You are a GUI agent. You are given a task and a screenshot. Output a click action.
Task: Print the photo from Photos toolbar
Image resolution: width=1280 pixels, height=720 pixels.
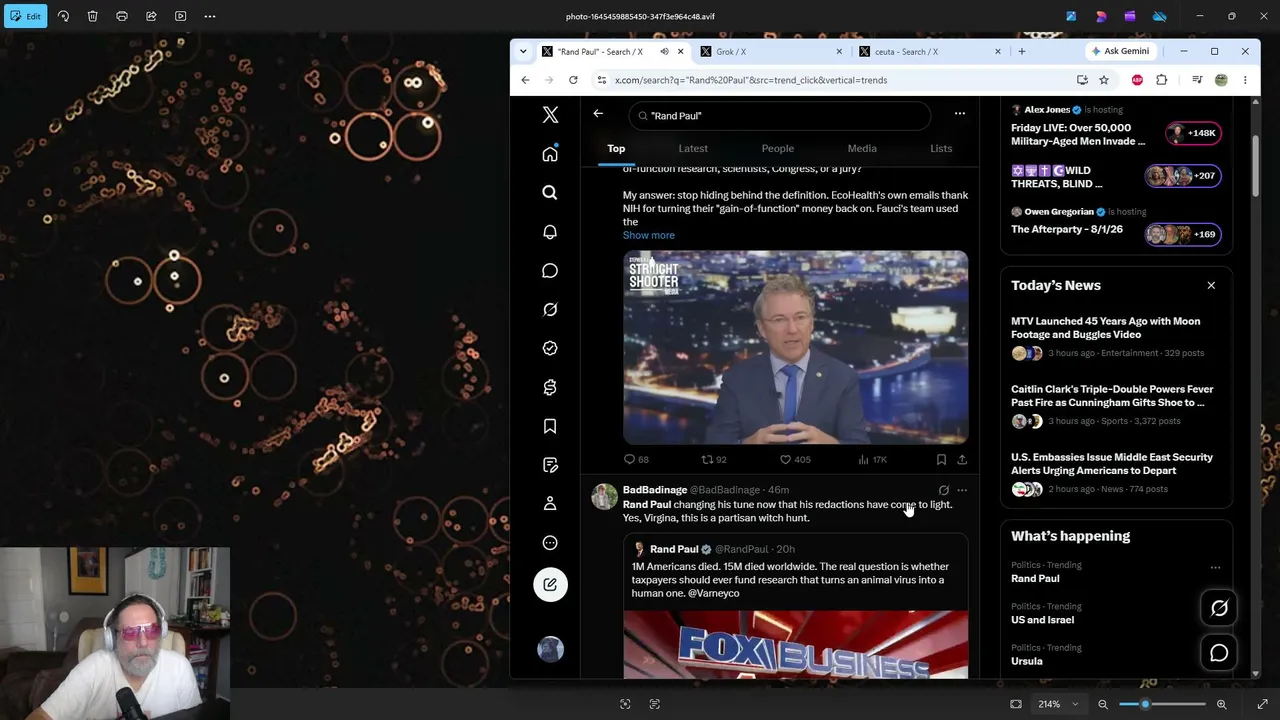[x=122, y=16]
